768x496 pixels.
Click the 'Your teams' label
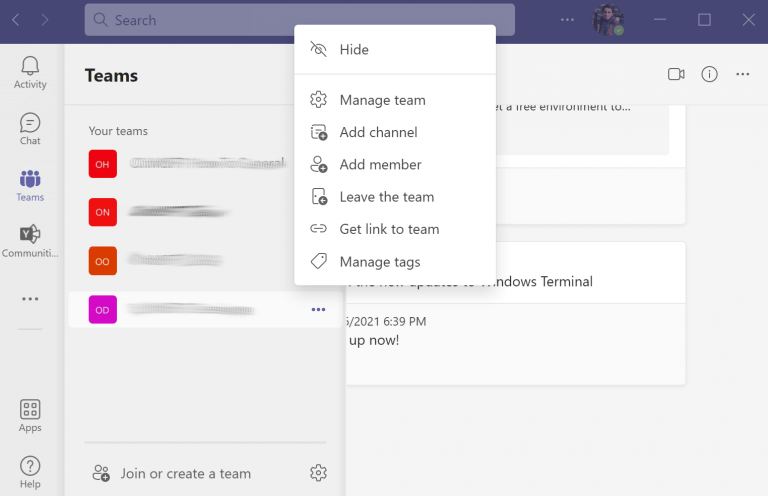(x=118, y=131)
